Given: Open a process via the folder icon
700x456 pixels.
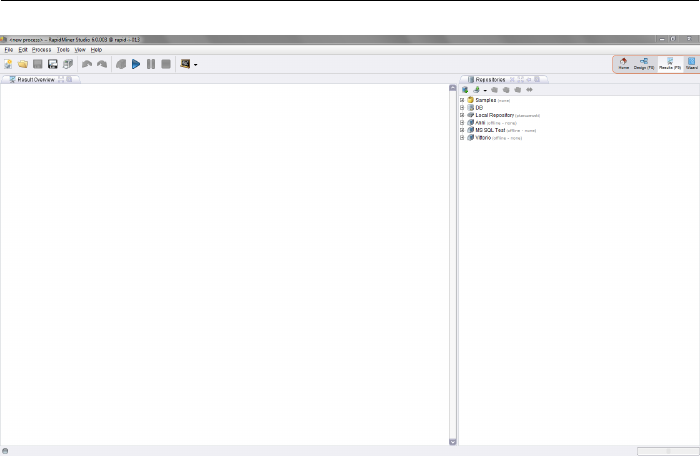Looking at the screenshot, I should 23,64.
